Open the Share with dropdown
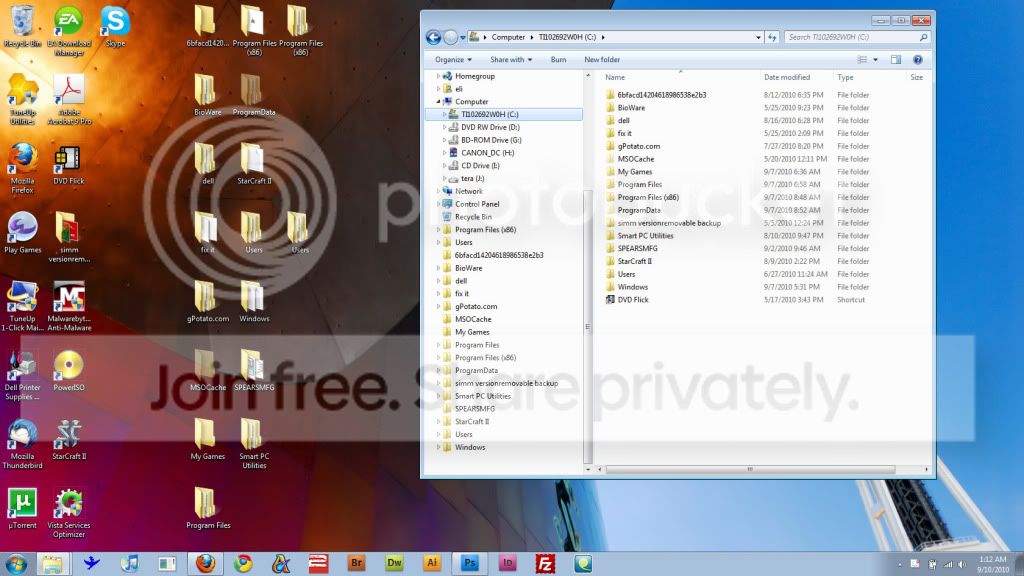Viewport: 1024px width, 576px height. pos(511,59)
